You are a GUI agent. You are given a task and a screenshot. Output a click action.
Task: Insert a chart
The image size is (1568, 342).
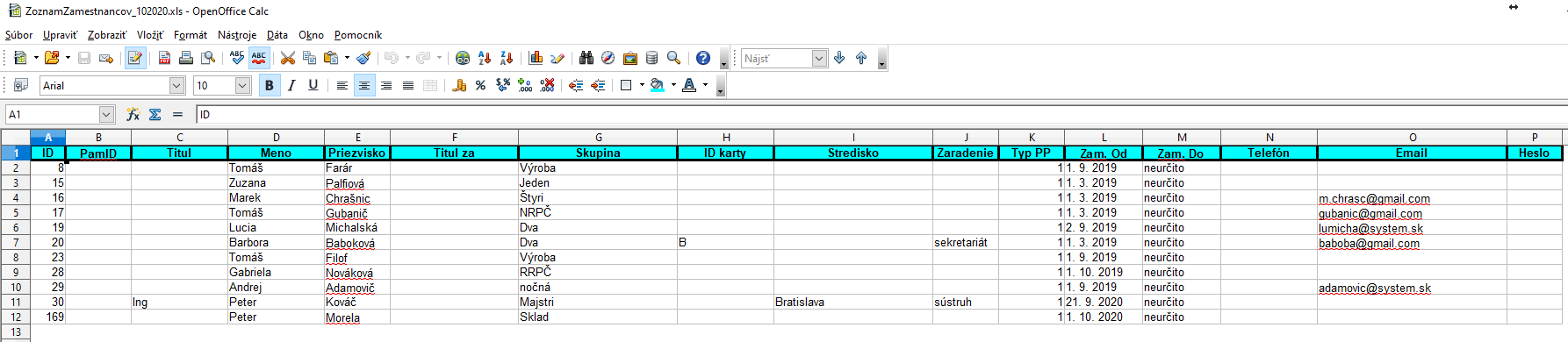coord(536,58)
